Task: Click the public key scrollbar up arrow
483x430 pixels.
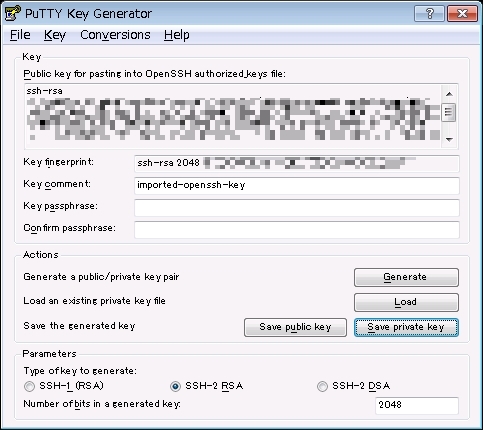Action: 449,94
